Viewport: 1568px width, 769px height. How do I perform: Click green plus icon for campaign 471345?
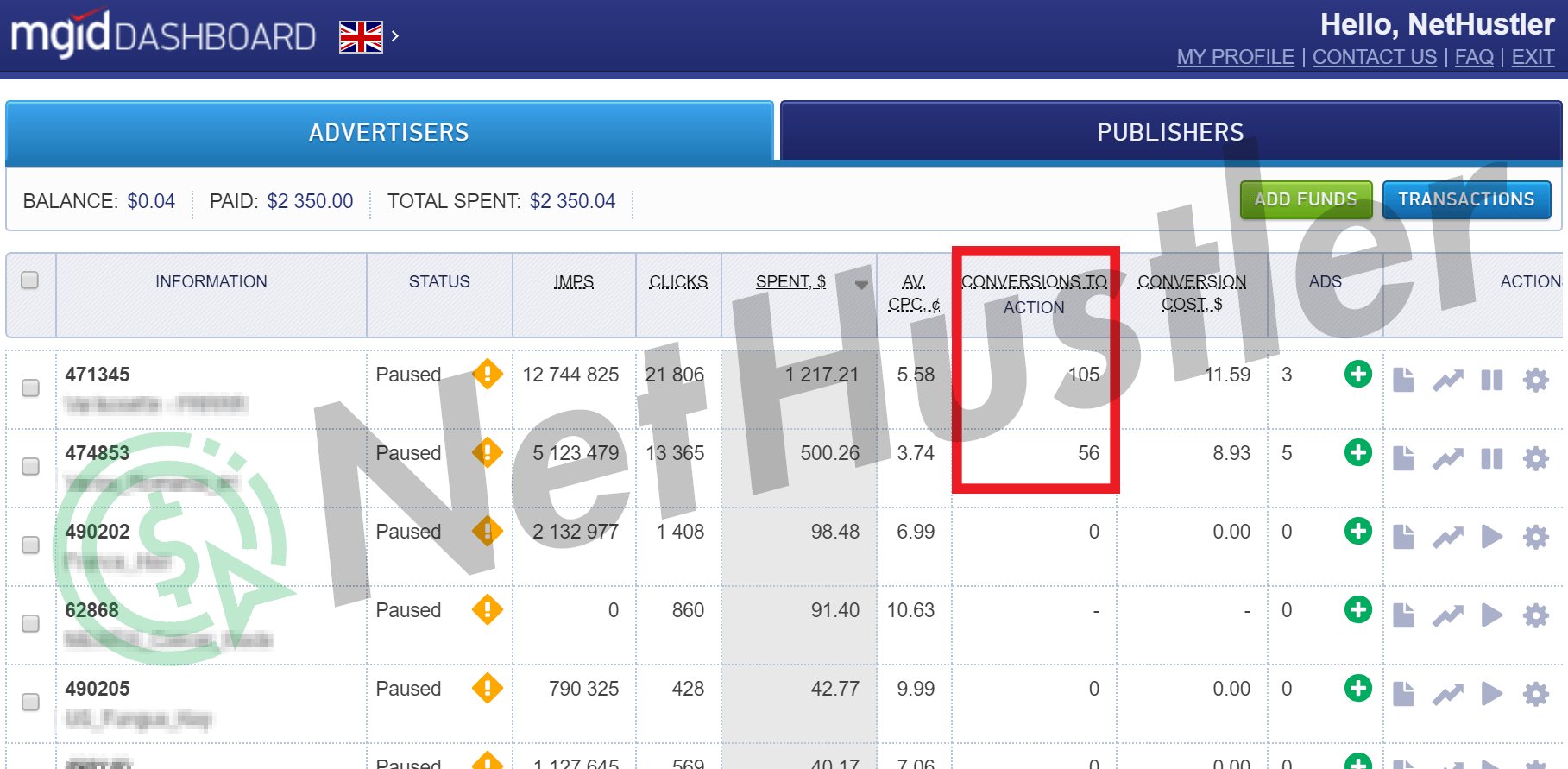point(1357,375)
